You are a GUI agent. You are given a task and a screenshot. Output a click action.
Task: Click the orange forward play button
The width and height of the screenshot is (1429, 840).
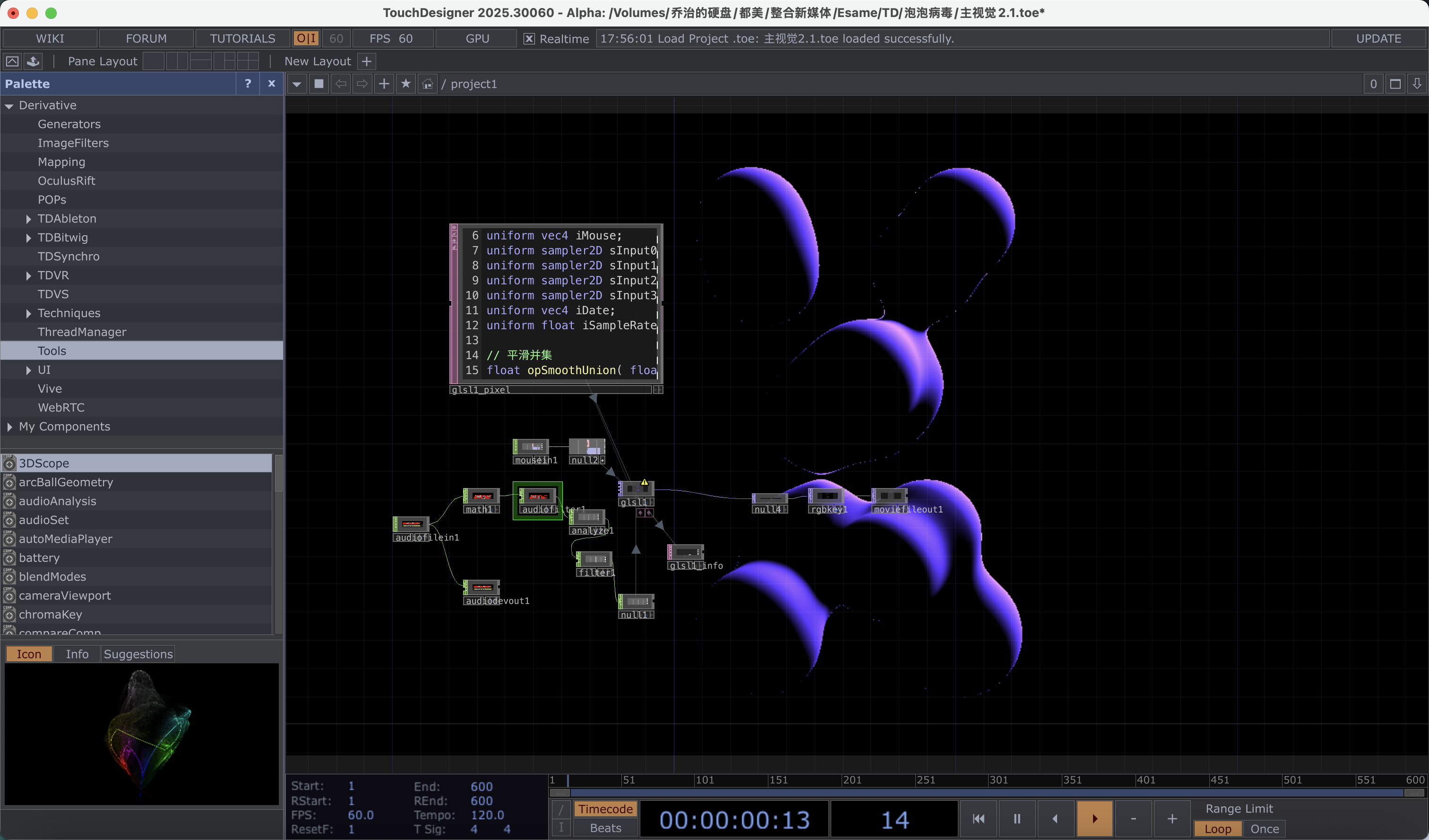(1094, 818)
